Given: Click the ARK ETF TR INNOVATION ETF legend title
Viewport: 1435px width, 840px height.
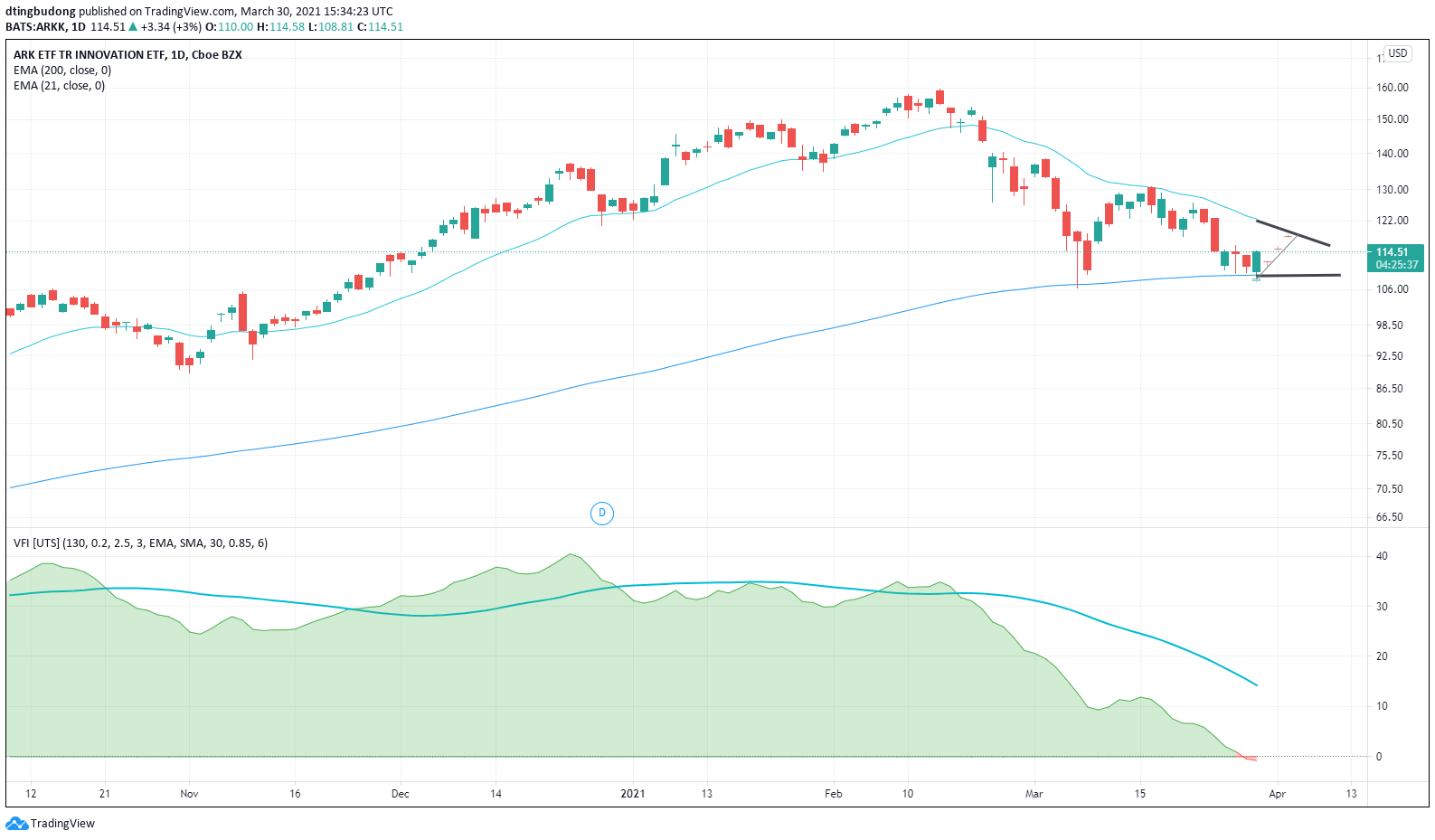Looking at the screenshot, I should (x=127, y=55).
